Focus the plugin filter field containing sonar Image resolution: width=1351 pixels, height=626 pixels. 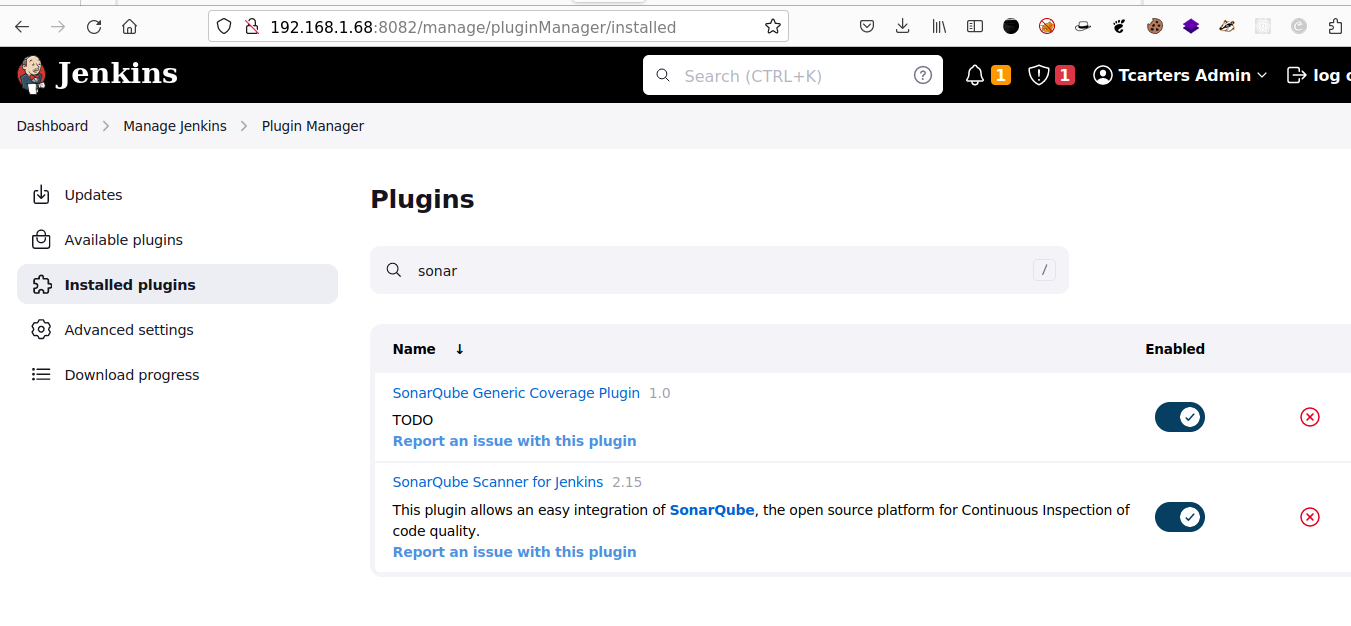[719, 270]
